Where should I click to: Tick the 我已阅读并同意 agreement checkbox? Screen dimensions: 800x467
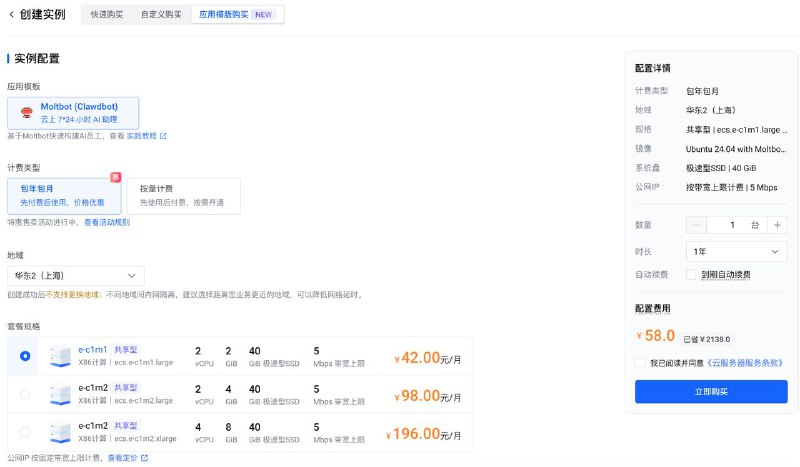640,363
